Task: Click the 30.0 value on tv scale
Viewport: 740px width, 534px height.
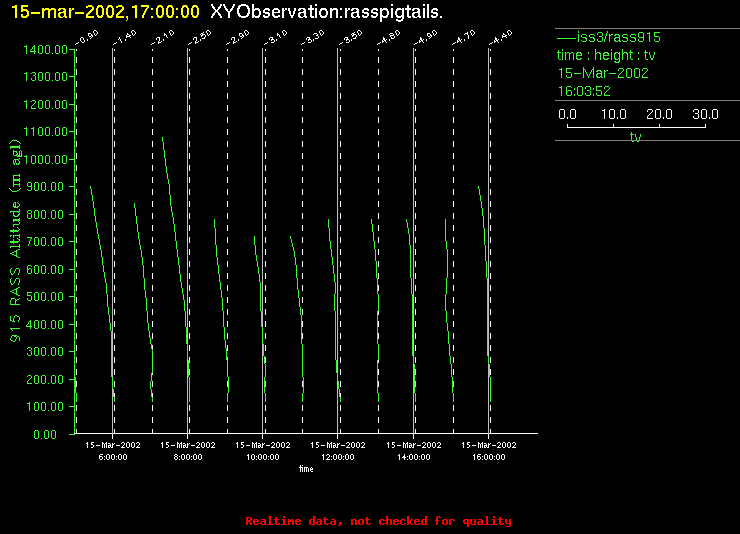Action: point(705,114)
